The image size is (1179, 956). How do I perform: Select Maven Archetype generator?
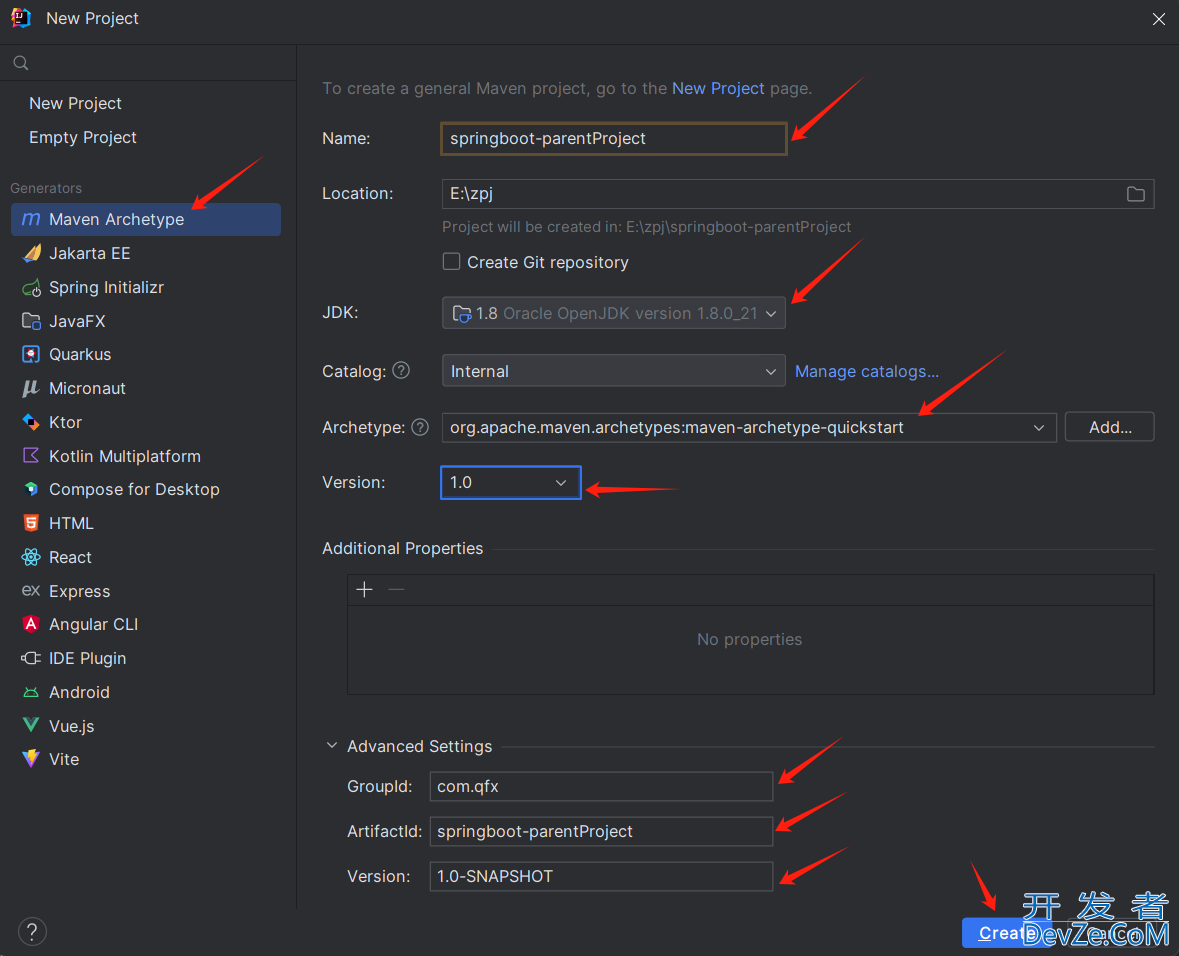click(x=116, y=219)
